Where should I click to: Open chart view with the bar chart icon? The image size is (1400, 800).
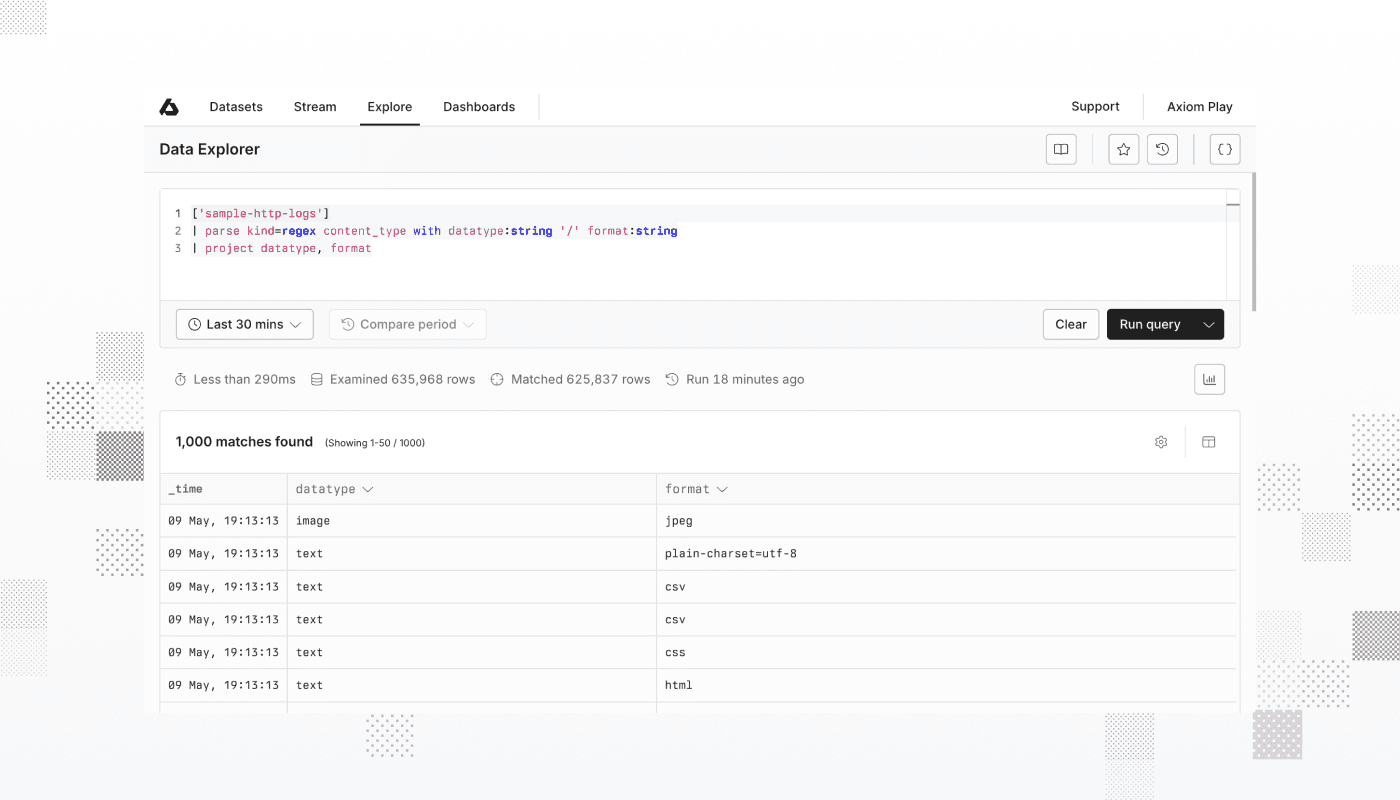(1209, 379)
